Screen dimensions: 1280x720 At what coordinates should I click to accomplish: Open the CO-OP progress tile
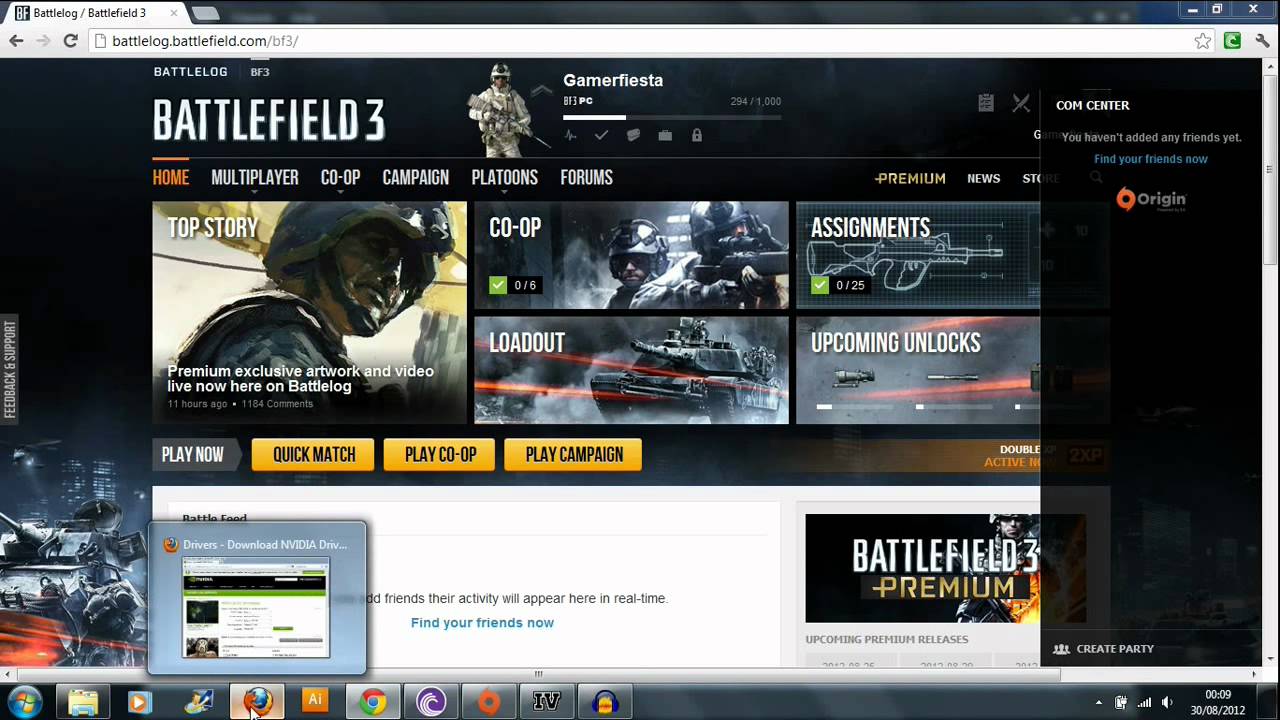coord(631,255)
